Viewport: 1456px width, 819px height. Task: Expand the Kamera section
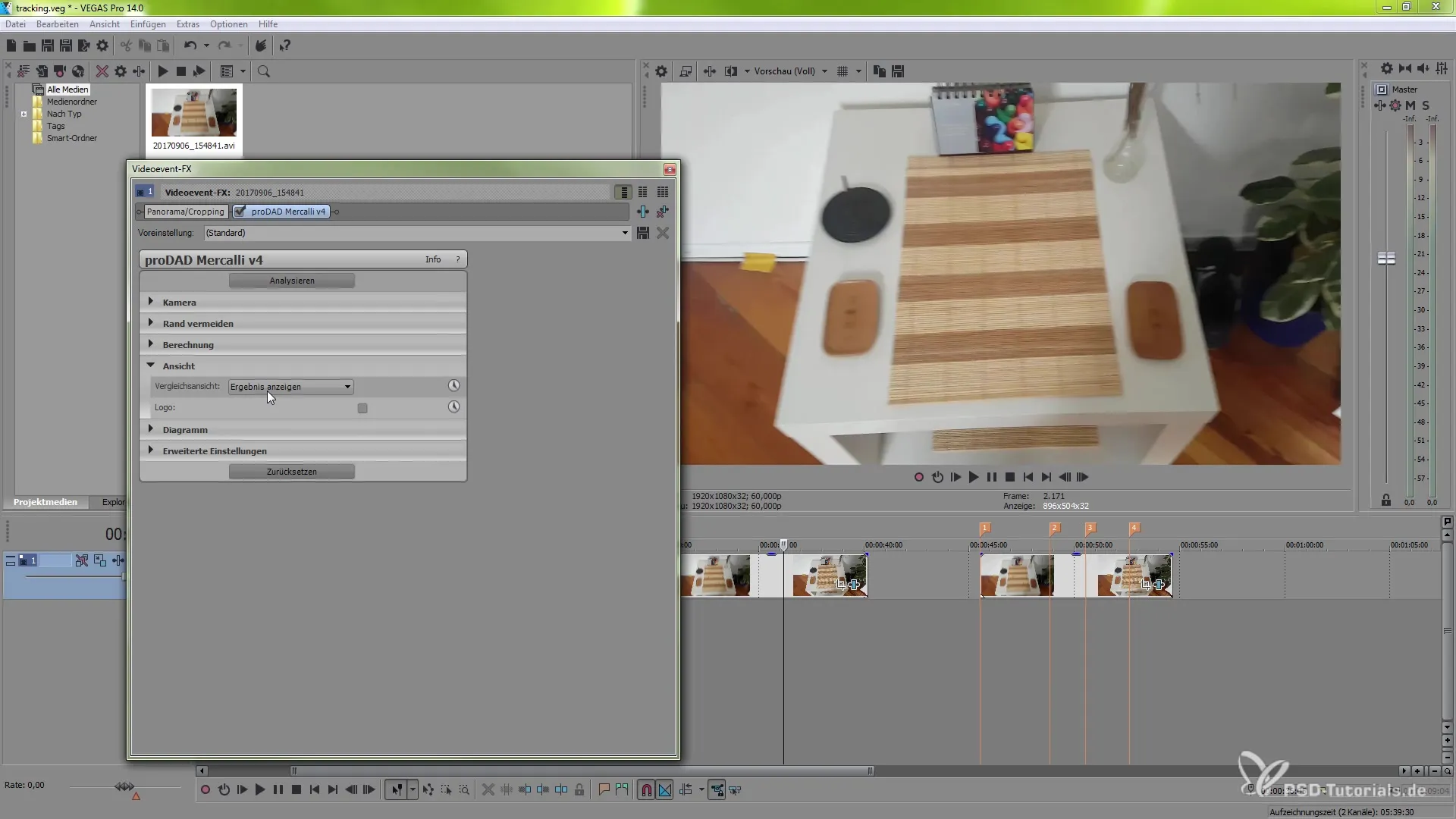(x=150, y=302)
